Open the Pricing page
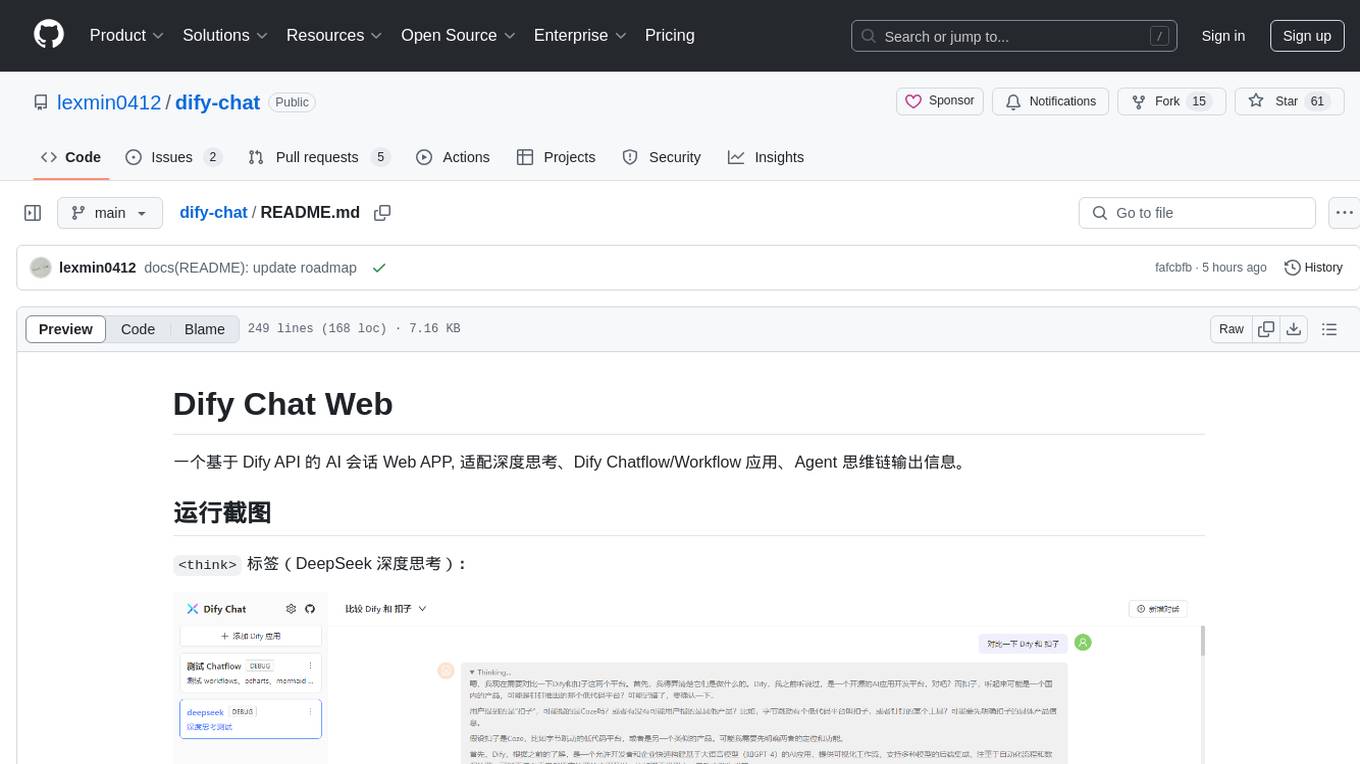The width and height of the screenshot is (1360, 764). pos(670,35)
